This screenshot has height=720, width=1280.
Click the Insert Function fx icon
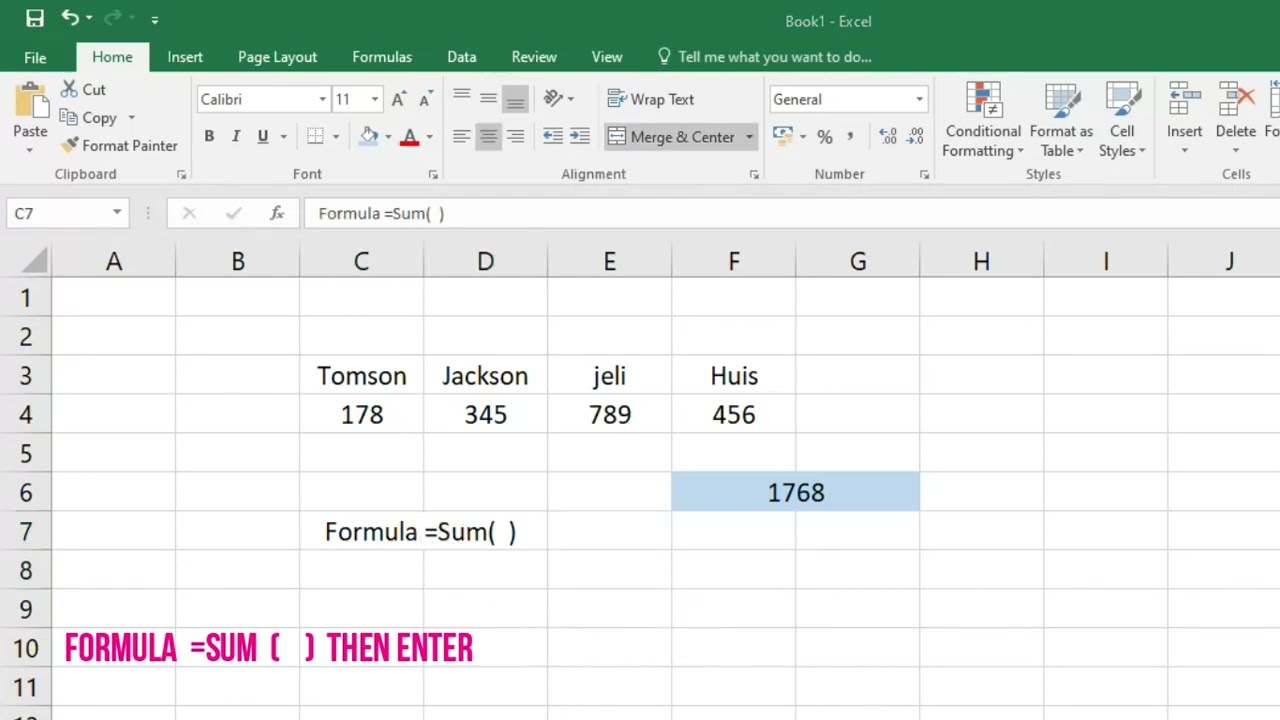click(277, 213)
